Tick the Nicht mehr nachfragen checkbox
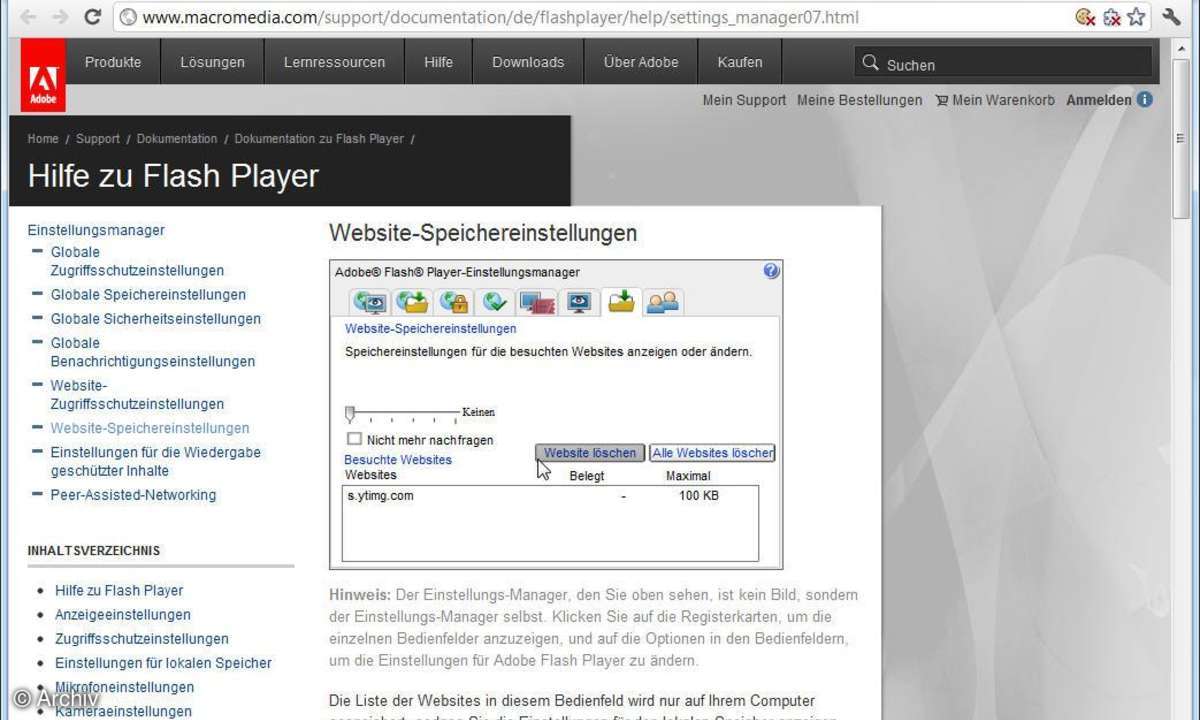 coord(354,439)
